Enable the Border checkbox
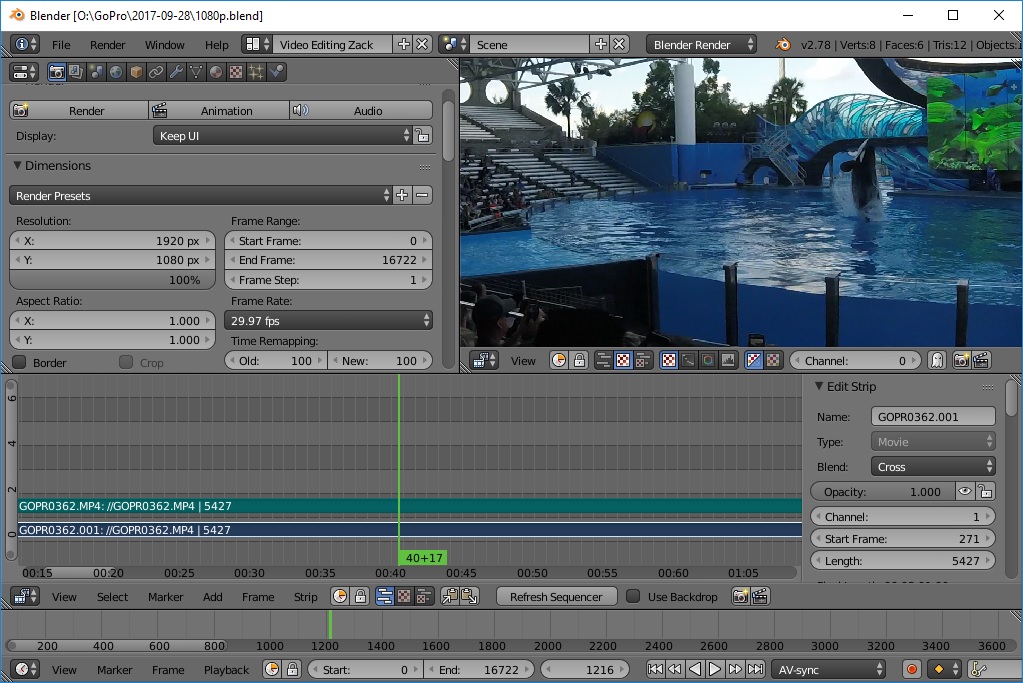The image size is (1023, 683). 19,363
